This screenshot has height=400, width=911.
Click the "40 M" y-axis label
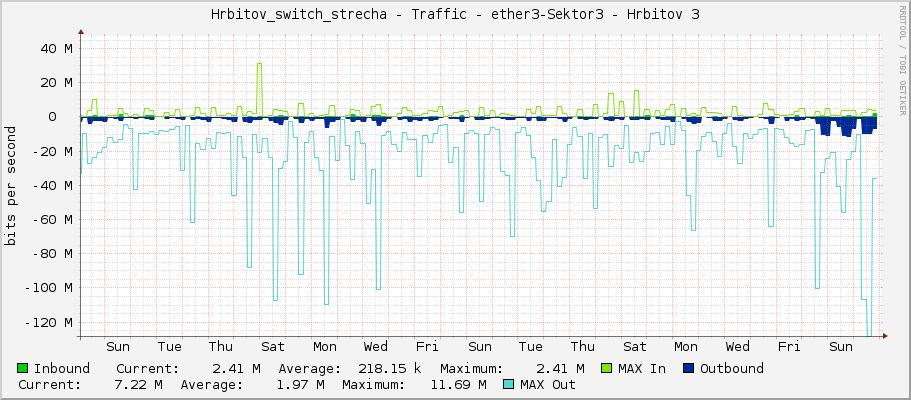point(56,48)
